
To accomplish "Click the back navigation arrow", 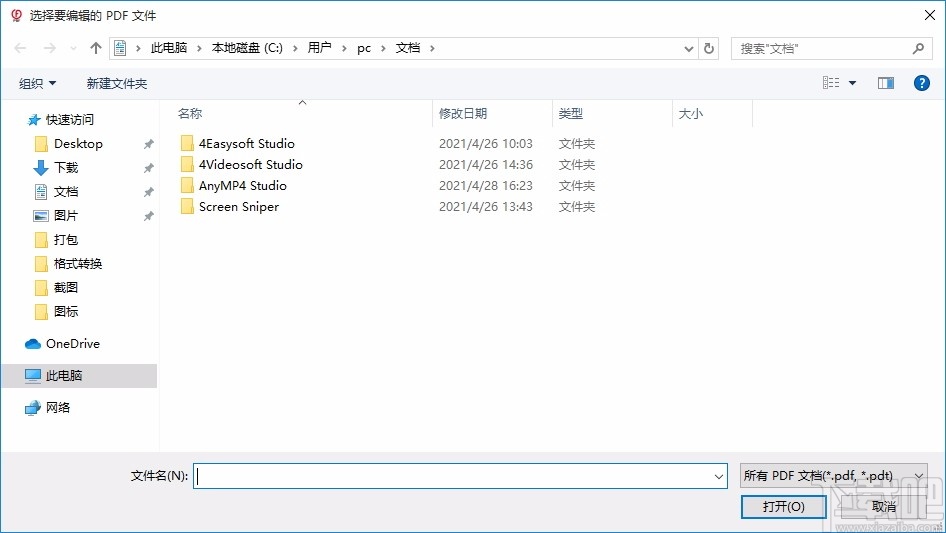I will pyautogui.click(x=20, y=48).
